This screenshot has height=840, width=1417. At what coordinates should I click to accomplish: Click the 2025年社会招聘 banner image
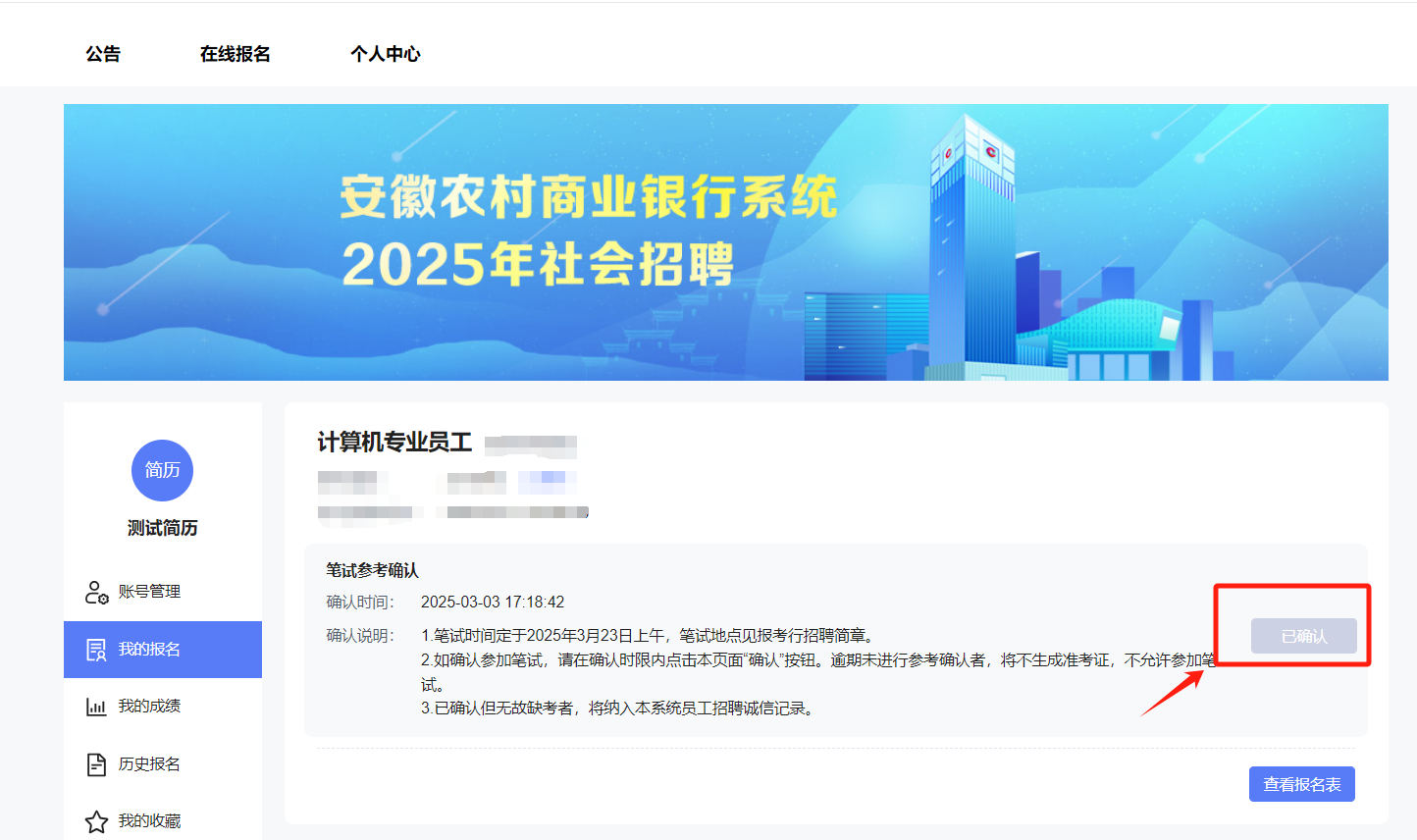click(x=708, y=241)
